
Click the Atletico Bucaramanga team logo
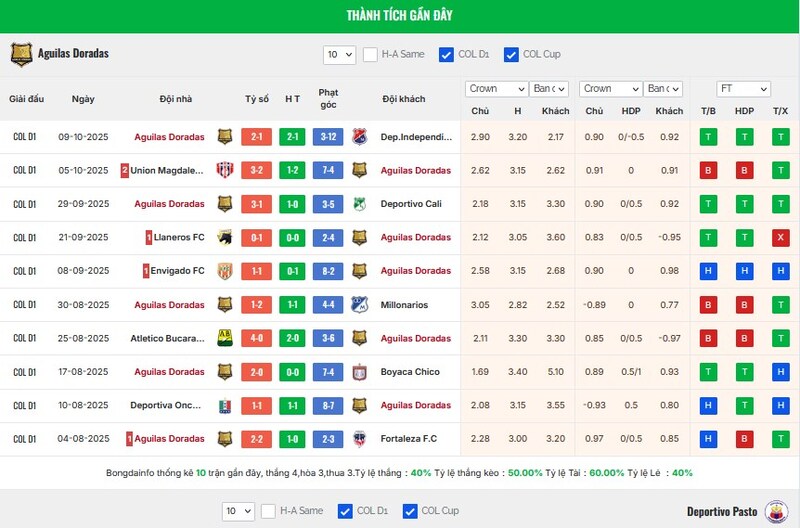pyautogui.click(x=225, y=338)
